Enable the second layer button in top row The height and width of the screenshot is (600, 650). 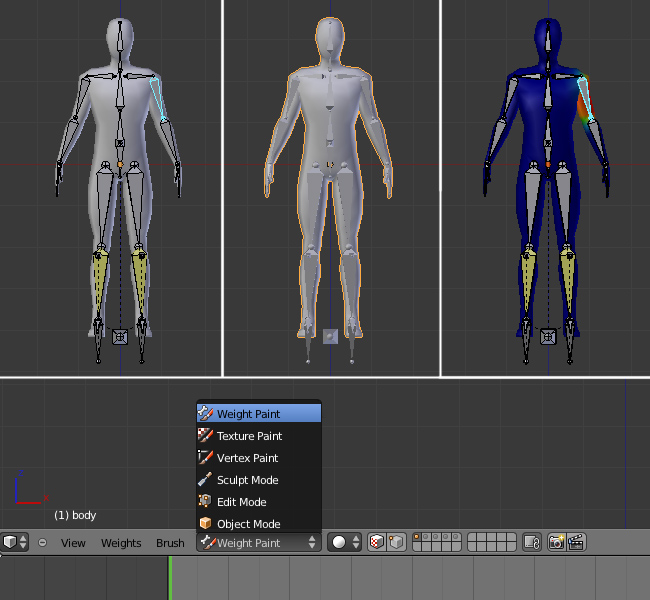click(x=427, y=537)
